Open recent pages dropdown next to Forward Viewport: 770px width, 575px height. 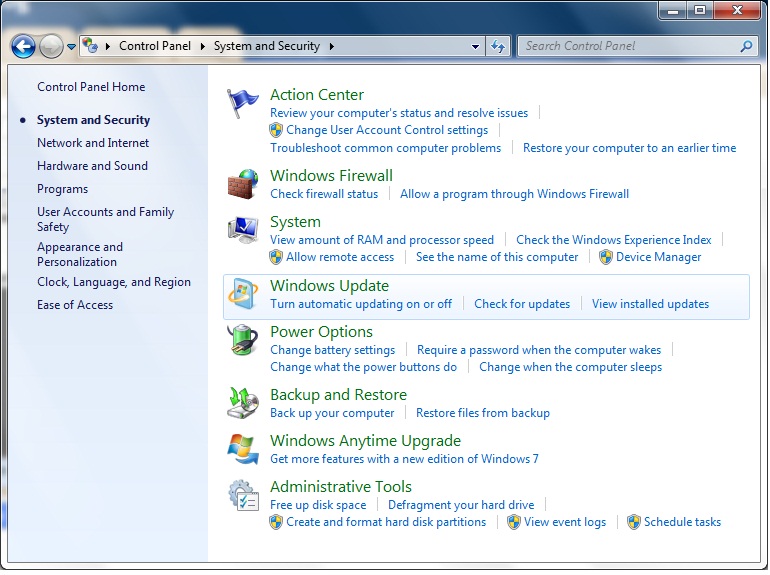72,47
